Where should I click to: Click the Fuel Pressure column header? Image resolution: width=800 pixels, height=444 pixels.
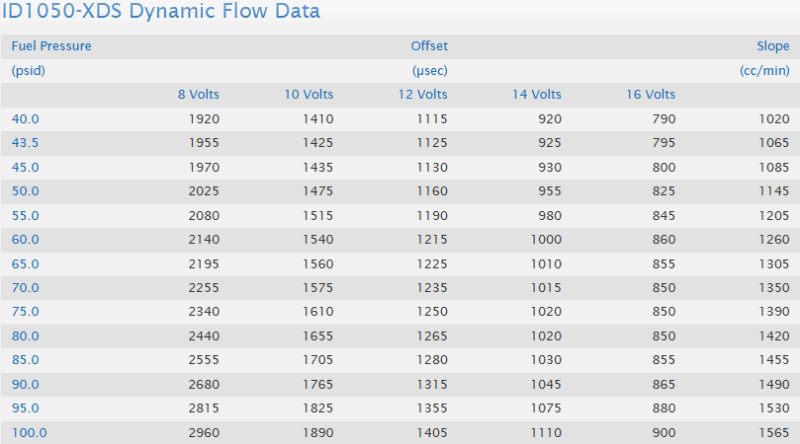click(x=51, y=46)
